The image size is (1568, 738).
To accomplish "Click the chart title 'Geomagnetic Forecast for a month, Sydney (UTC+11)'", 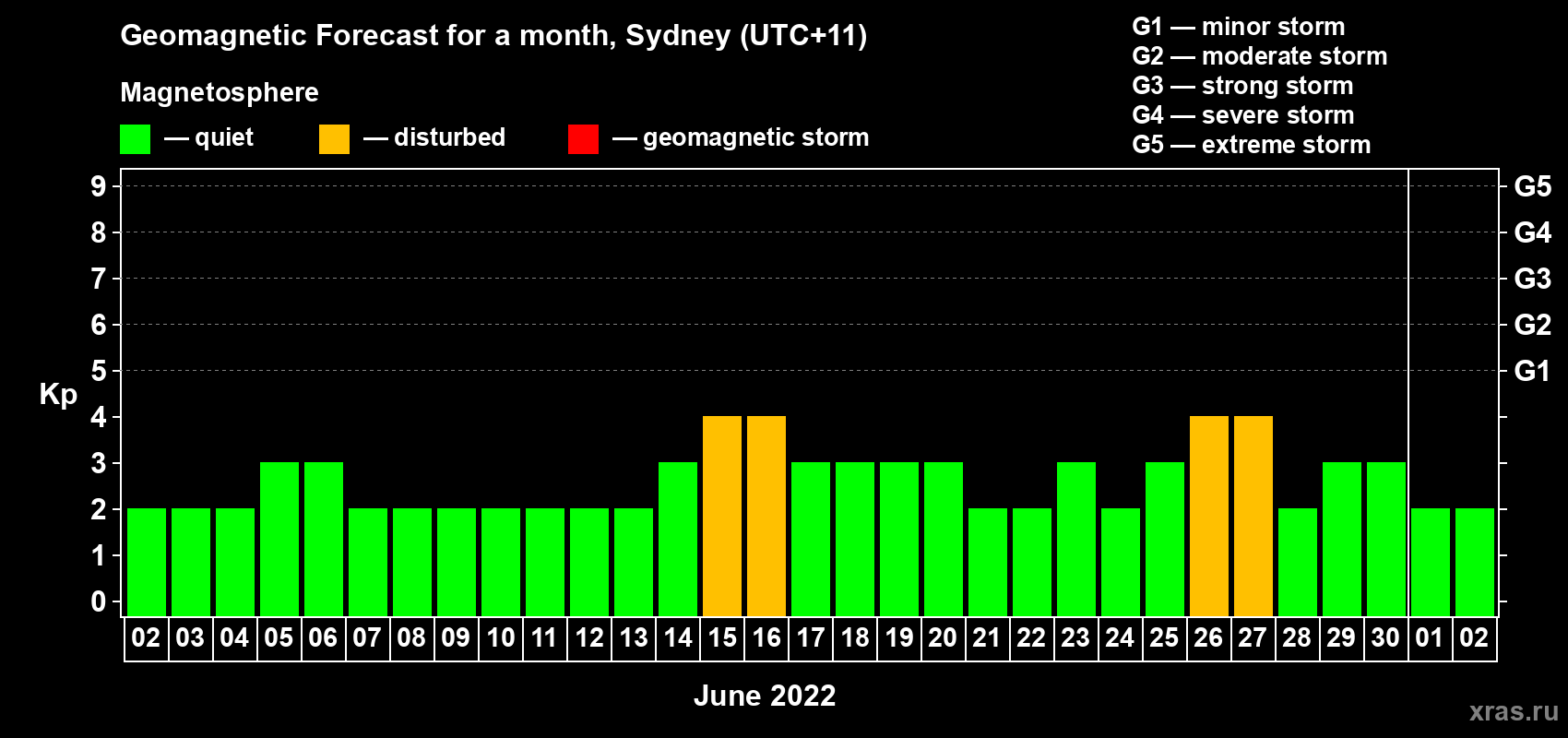I will coord(493,36).
